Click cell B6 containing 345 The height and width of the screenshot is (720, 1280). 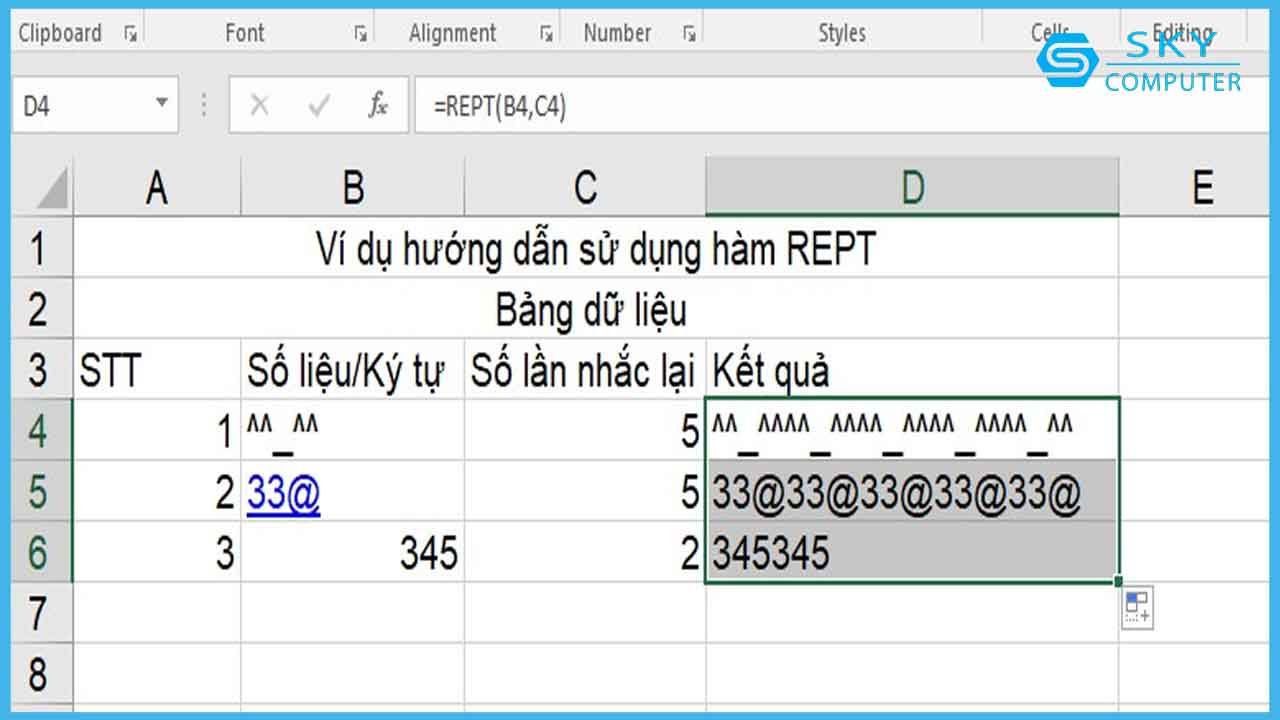353,553
